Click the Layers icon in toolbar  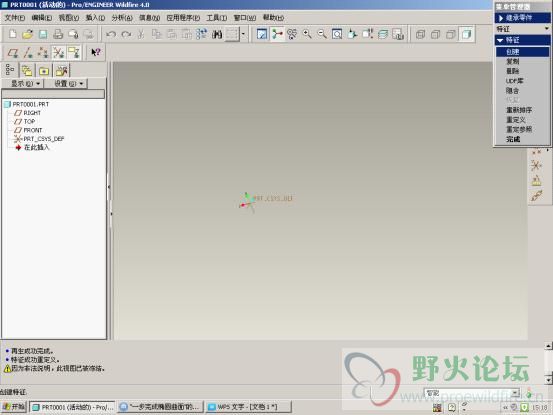pyautogui.click(x=383, y=34)
